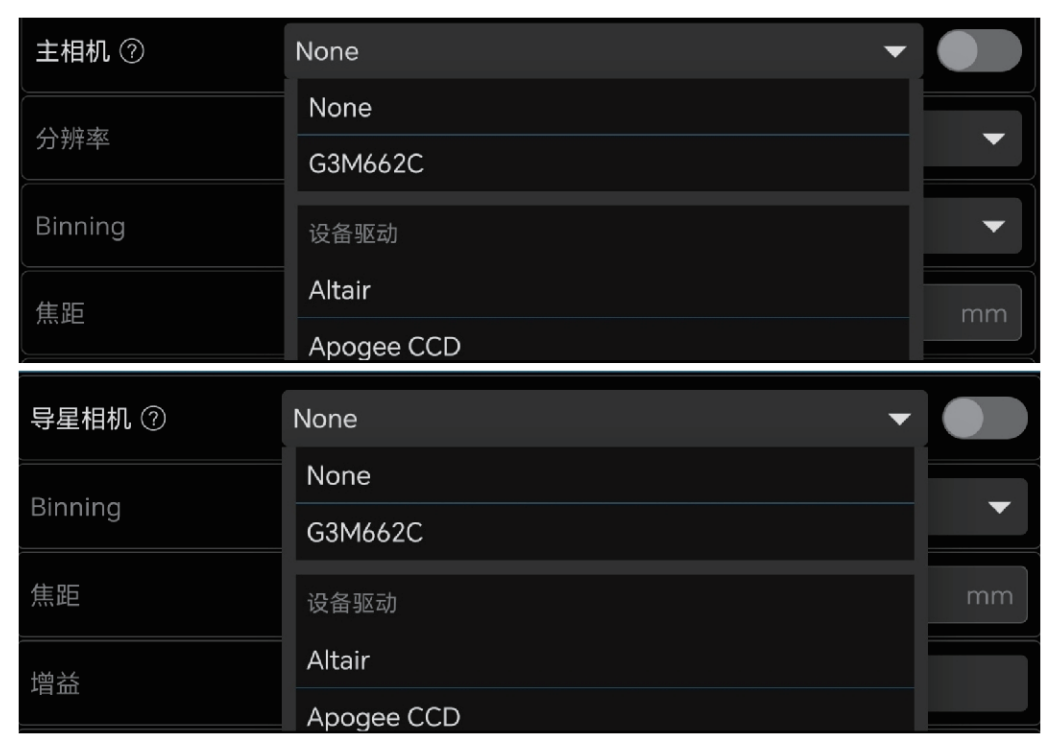Select None in main camera list
The height and width of the screenshot is (749, 1053).
point(603,107)
